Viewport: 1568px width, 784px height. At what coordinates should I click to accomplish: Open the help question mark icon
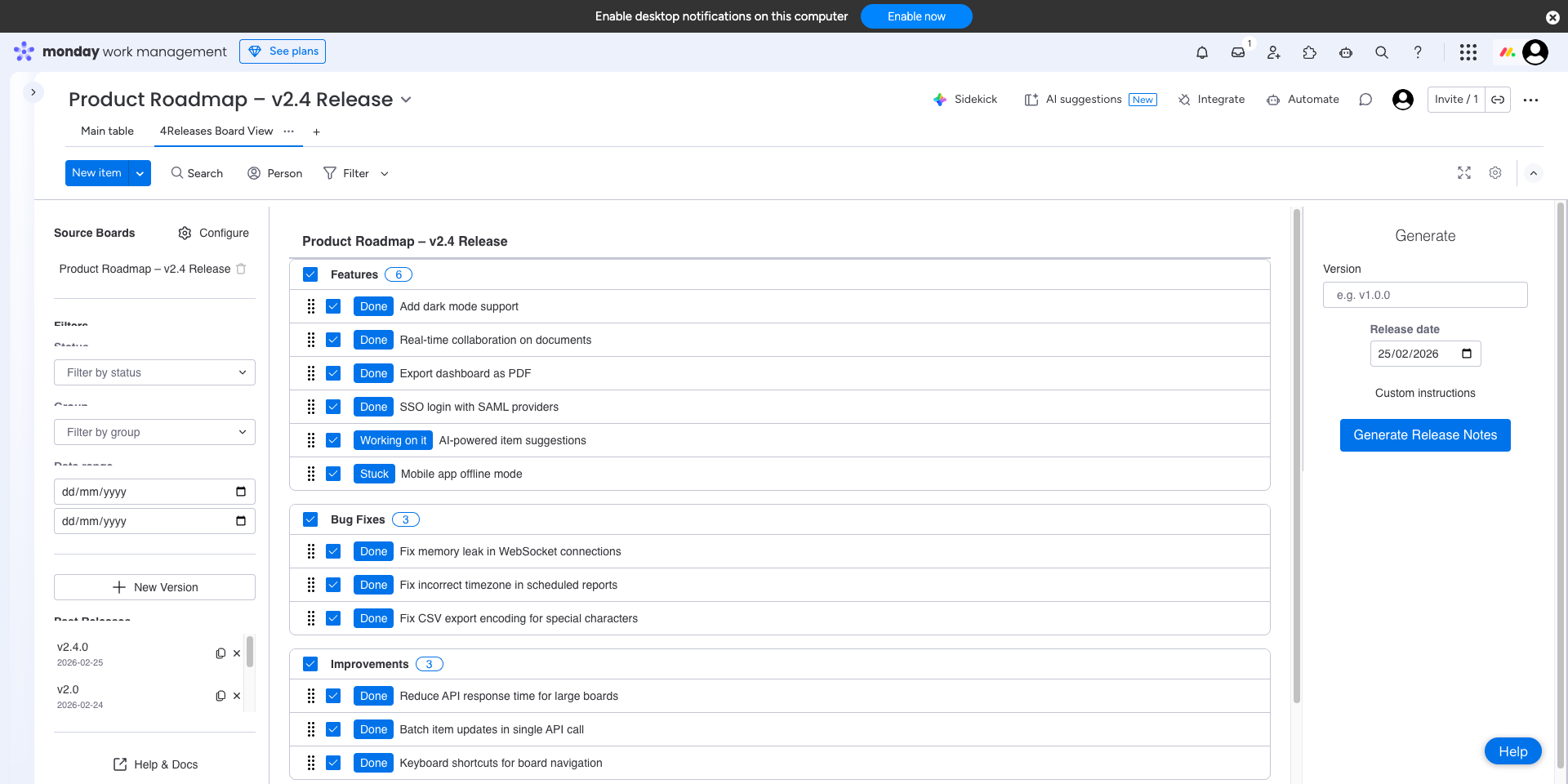pyautogui.click(x=1418, y=52)
